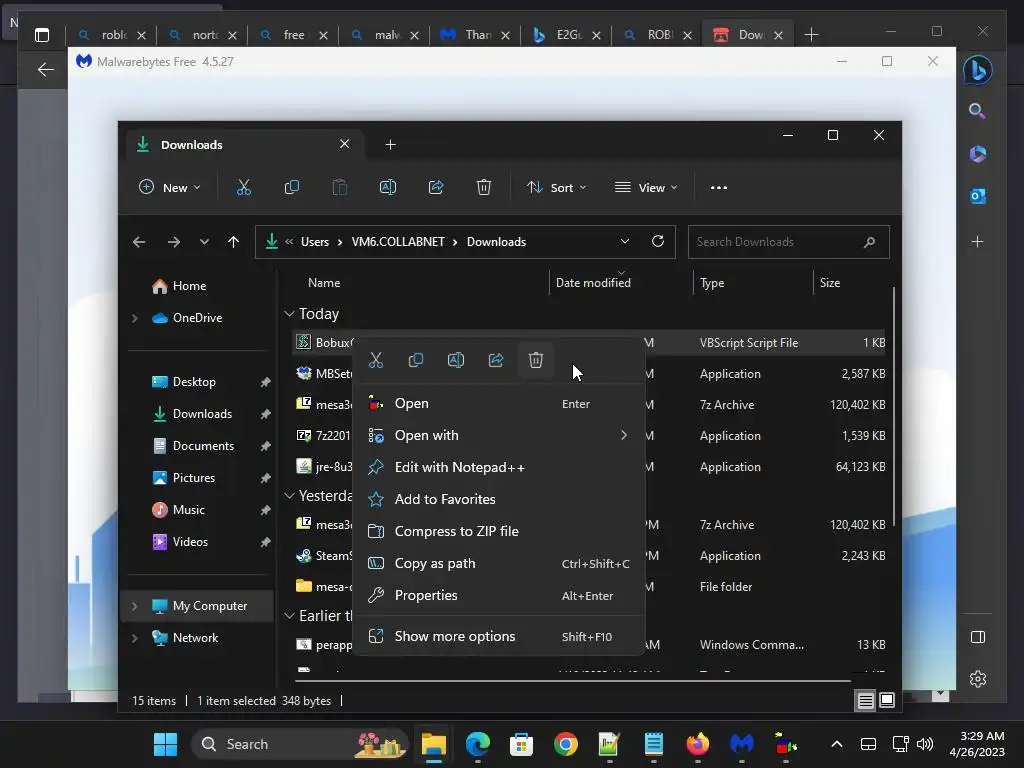Viewport: 1024px width, 768px height.
Task: Open Bing chat sidebar icon
Action: (x=978, y=70)
